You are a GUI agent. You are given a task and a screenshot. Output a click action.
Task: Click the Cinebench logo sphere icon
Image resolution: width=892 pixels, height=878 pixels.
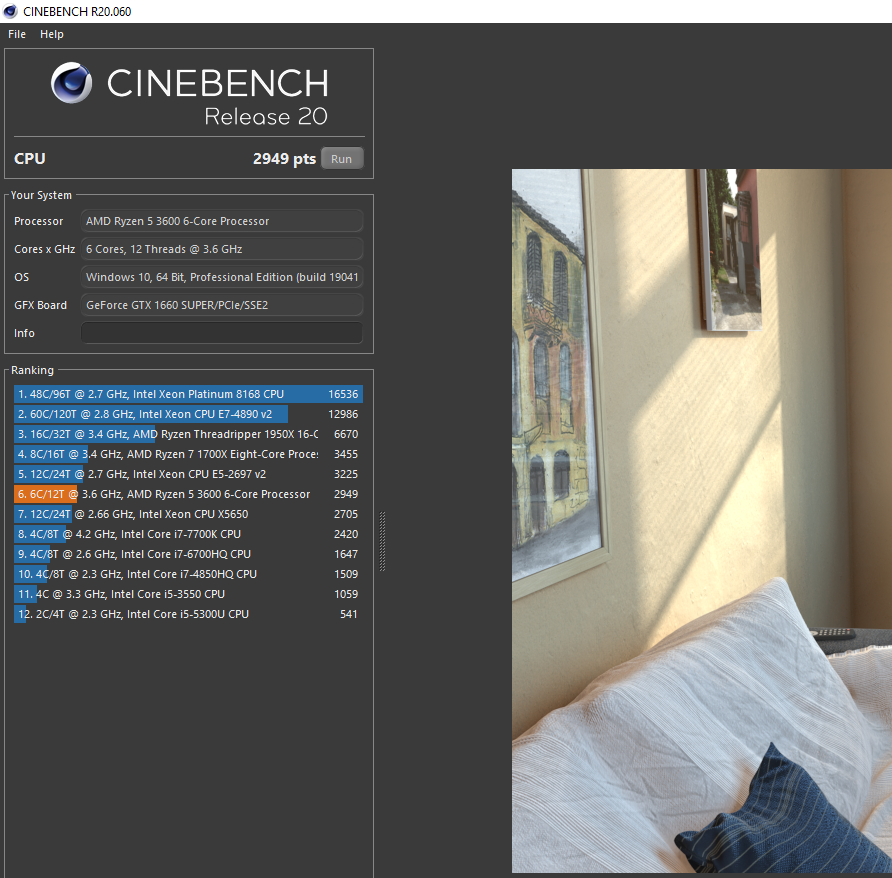coord(71,83)
